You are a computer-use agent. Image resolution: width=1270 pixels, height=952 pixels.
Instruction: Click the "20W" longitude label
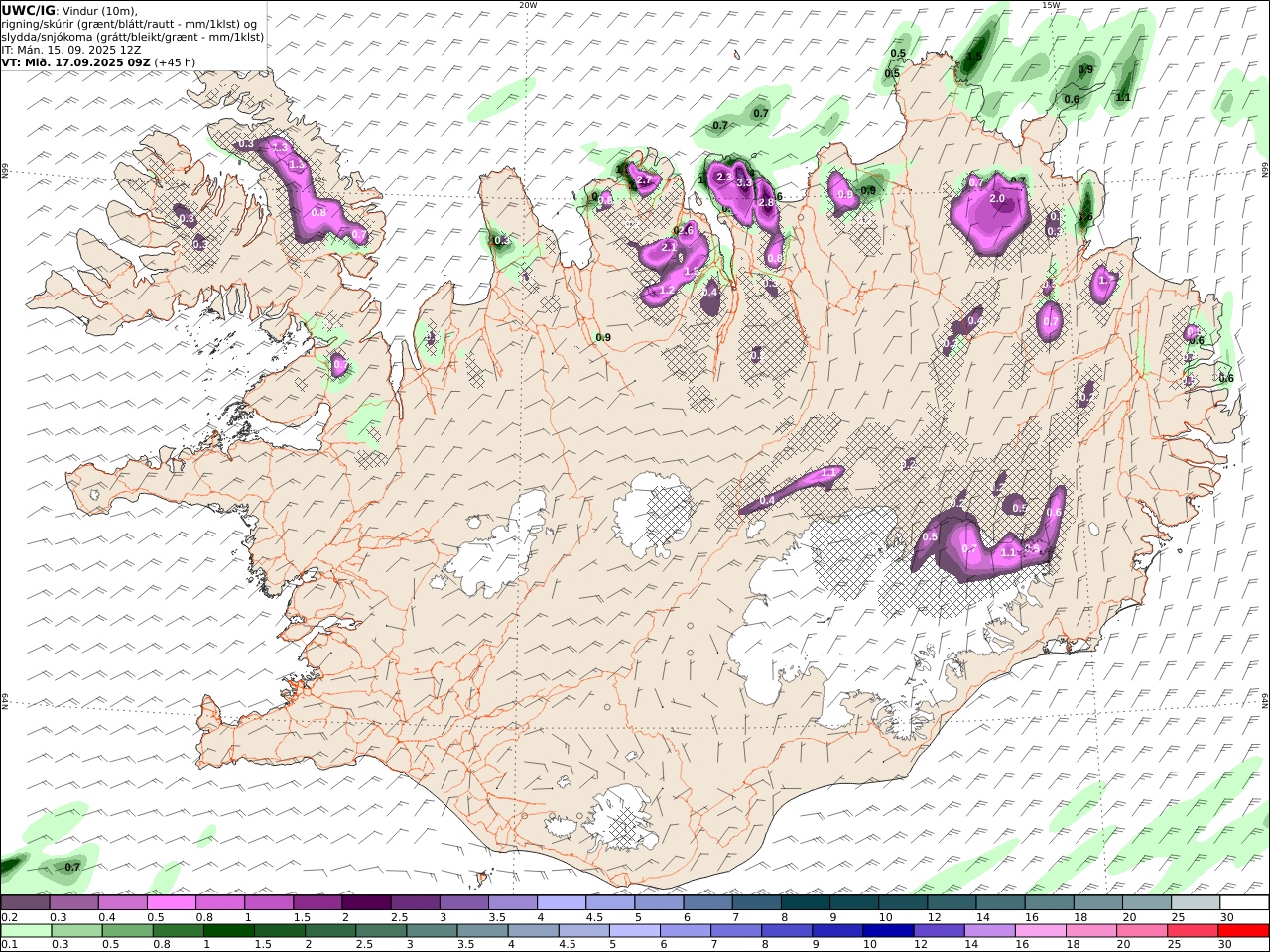528,5
